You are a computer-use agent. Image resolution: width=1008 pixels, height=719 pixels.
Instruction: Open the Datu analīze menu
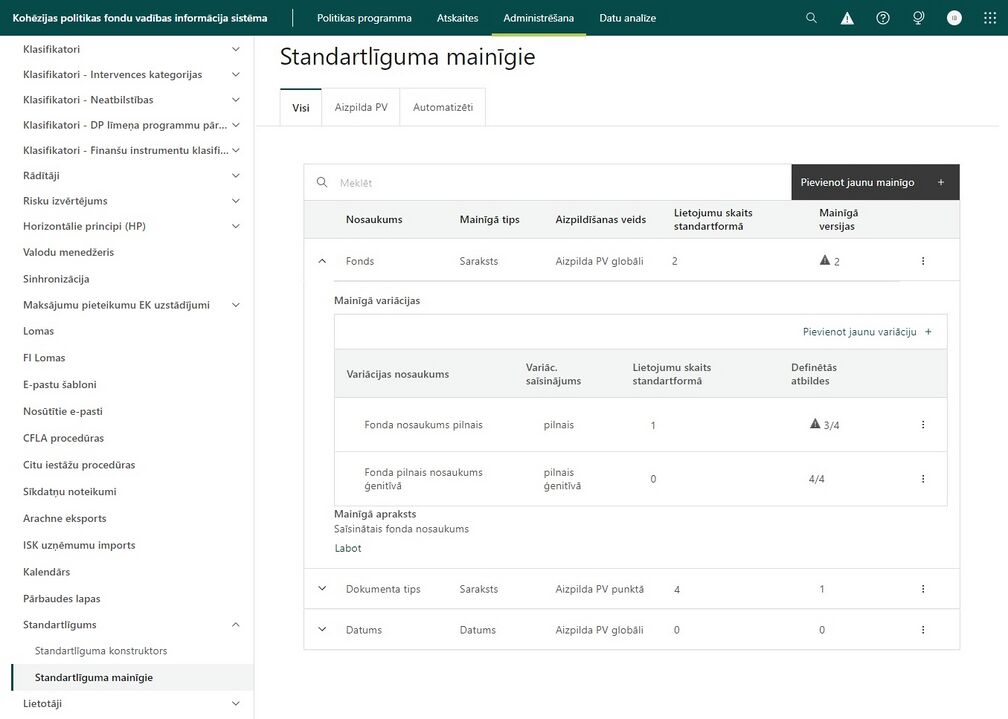627,18
